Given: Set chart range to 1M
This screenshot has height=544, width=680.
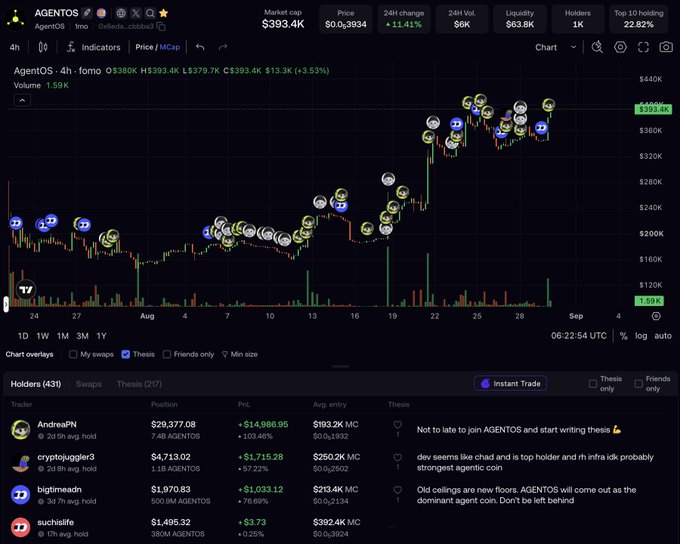Looking at the screenshot, I should coord(63,336).
